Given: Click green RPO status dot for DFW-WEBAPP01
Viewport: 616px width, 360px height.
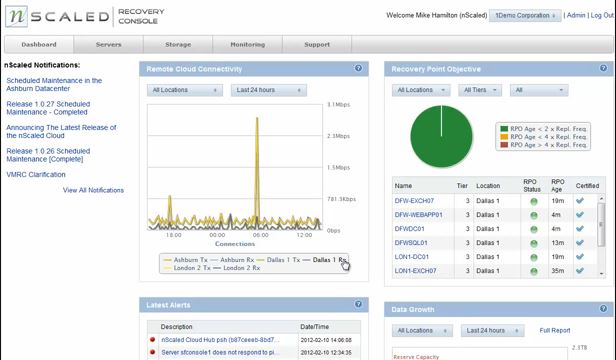Looking at the screenshot, I should [x=534, y=215].
